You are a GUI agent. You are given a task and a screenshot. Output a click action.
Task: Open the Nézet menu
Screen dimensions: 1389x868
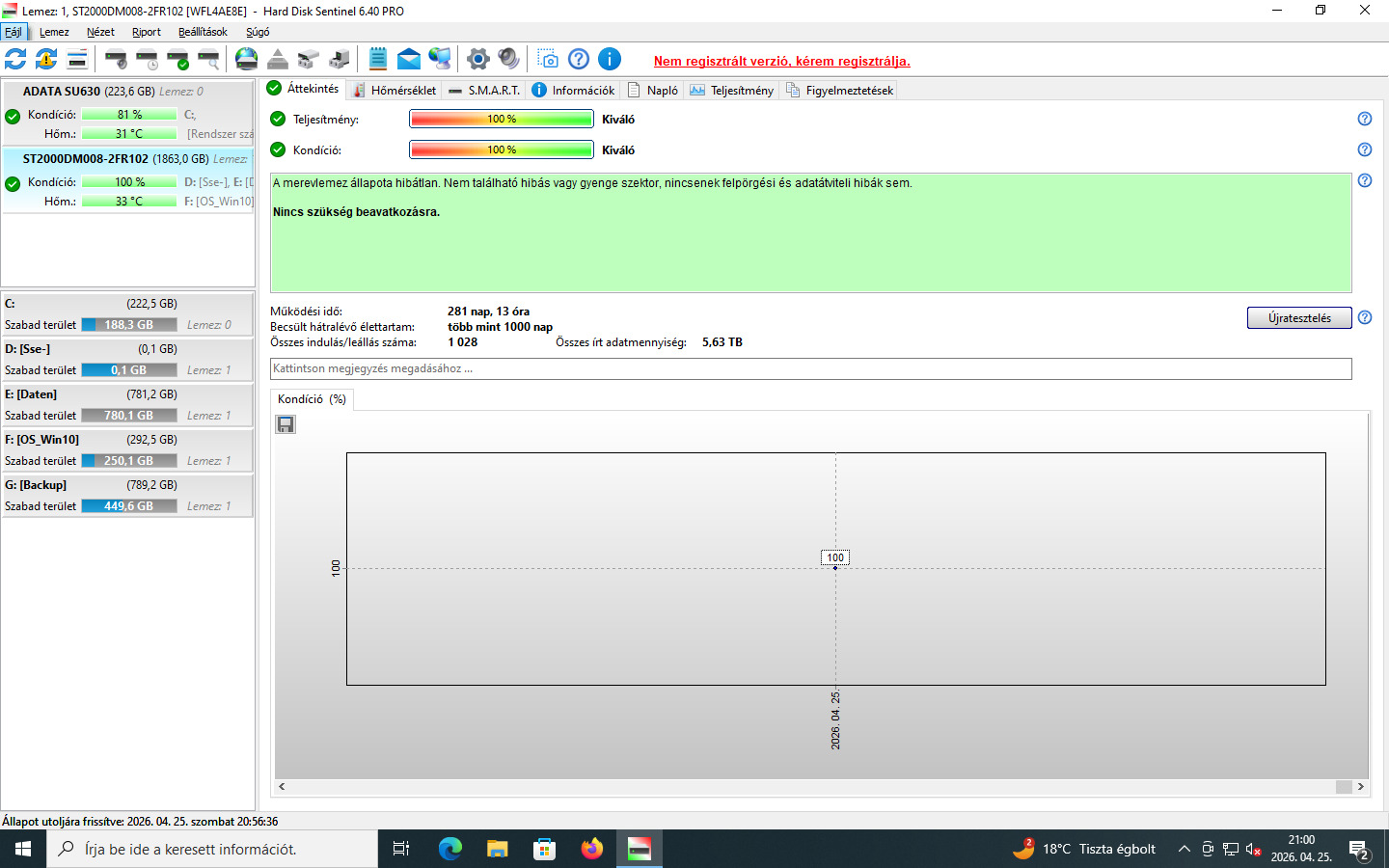pyautogui.click(x=100, y=32)
